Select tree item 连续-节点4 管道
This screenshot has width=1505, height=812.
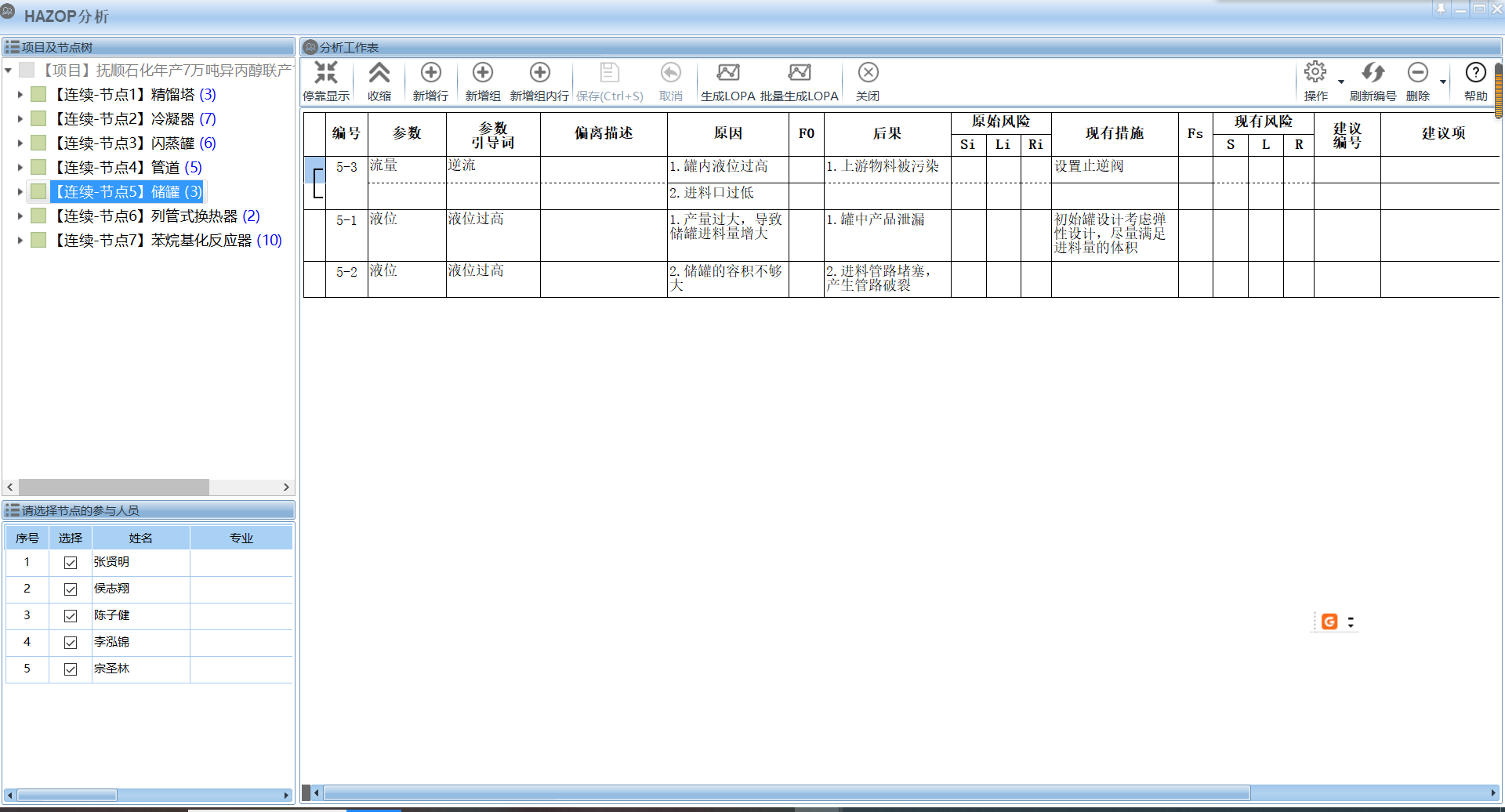pos(127,168)
